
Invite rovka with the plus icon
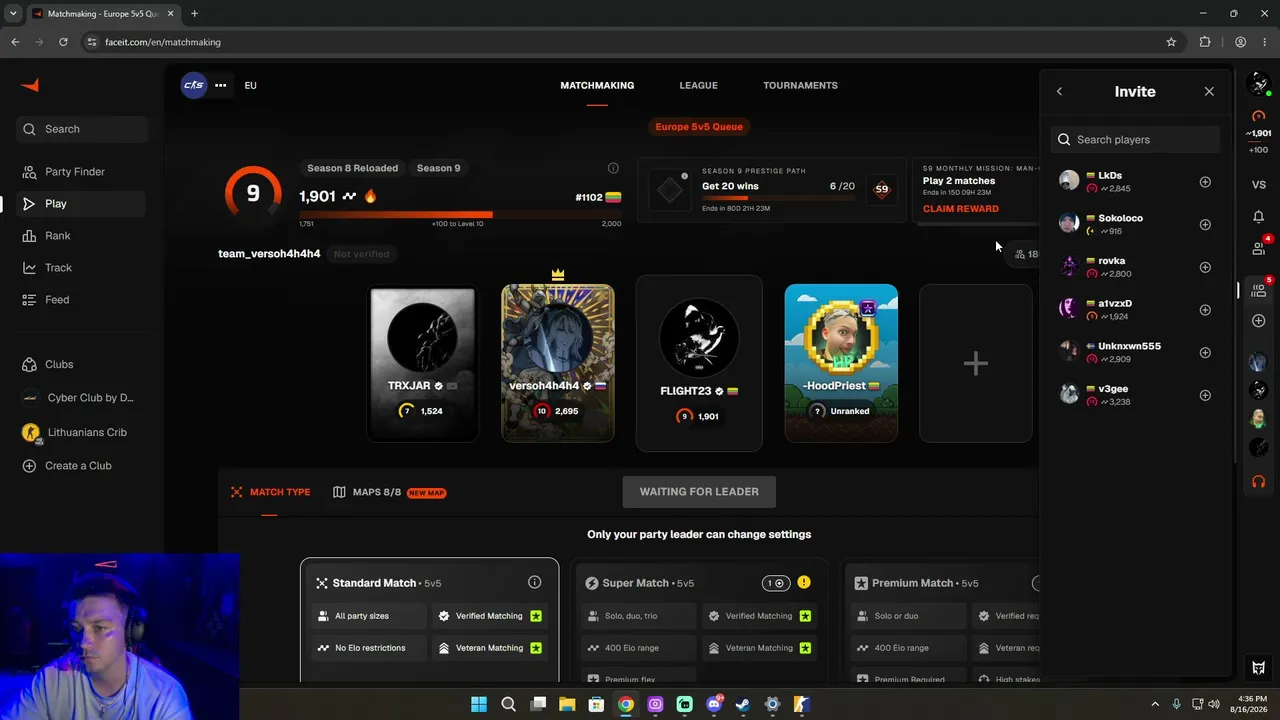tap(1205, 267)
